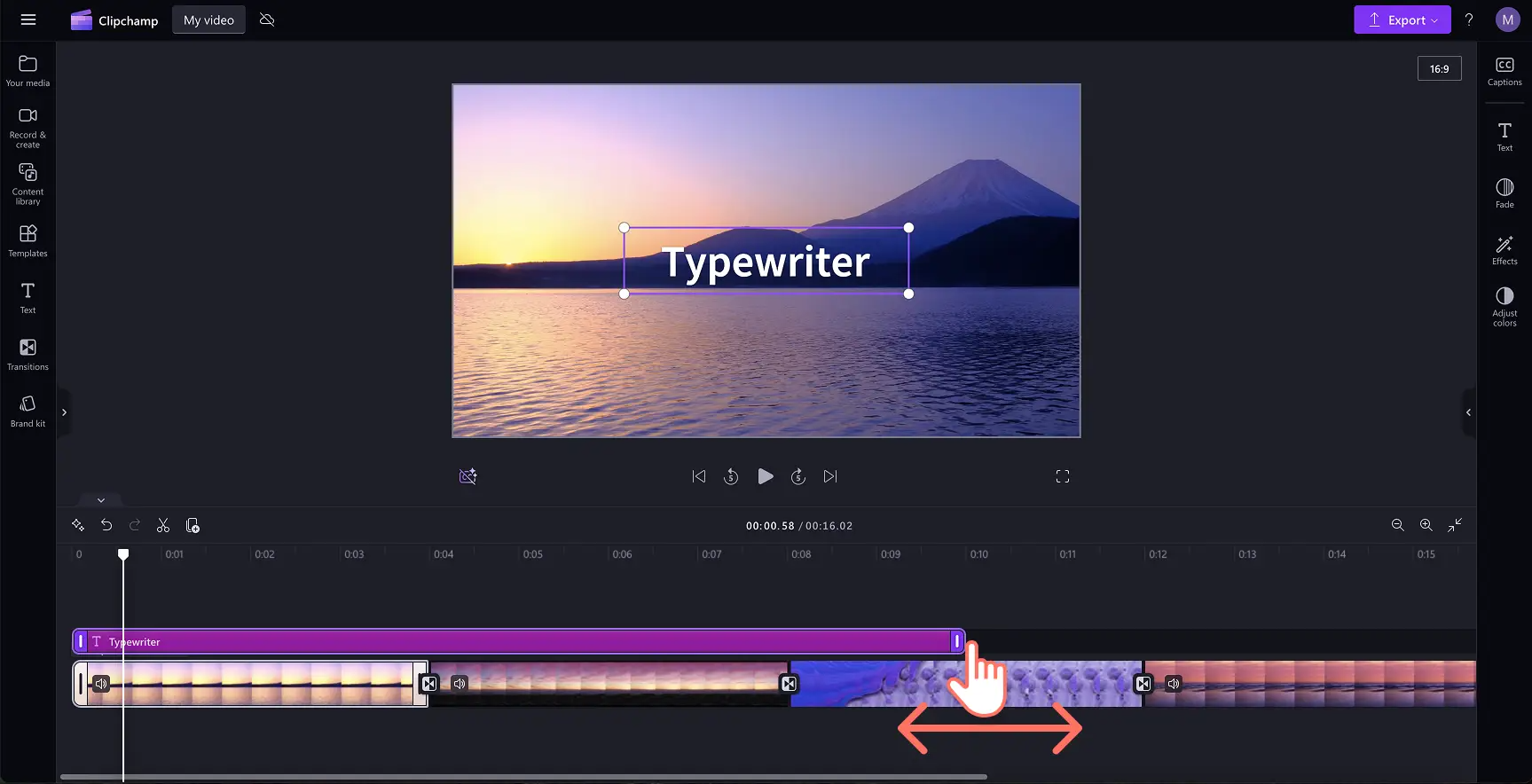The width and height of the screenshot is (1532, 784).
Task: Undo the last edit
Action: (106, 526)
